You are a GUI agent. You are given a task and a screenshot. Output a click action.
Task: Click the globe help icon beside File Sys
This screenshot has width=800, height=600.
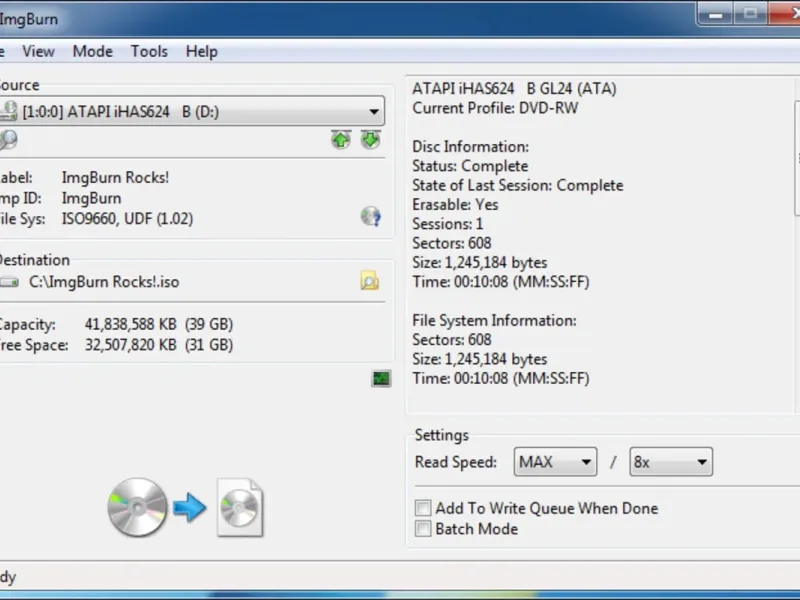coord(370,217)
